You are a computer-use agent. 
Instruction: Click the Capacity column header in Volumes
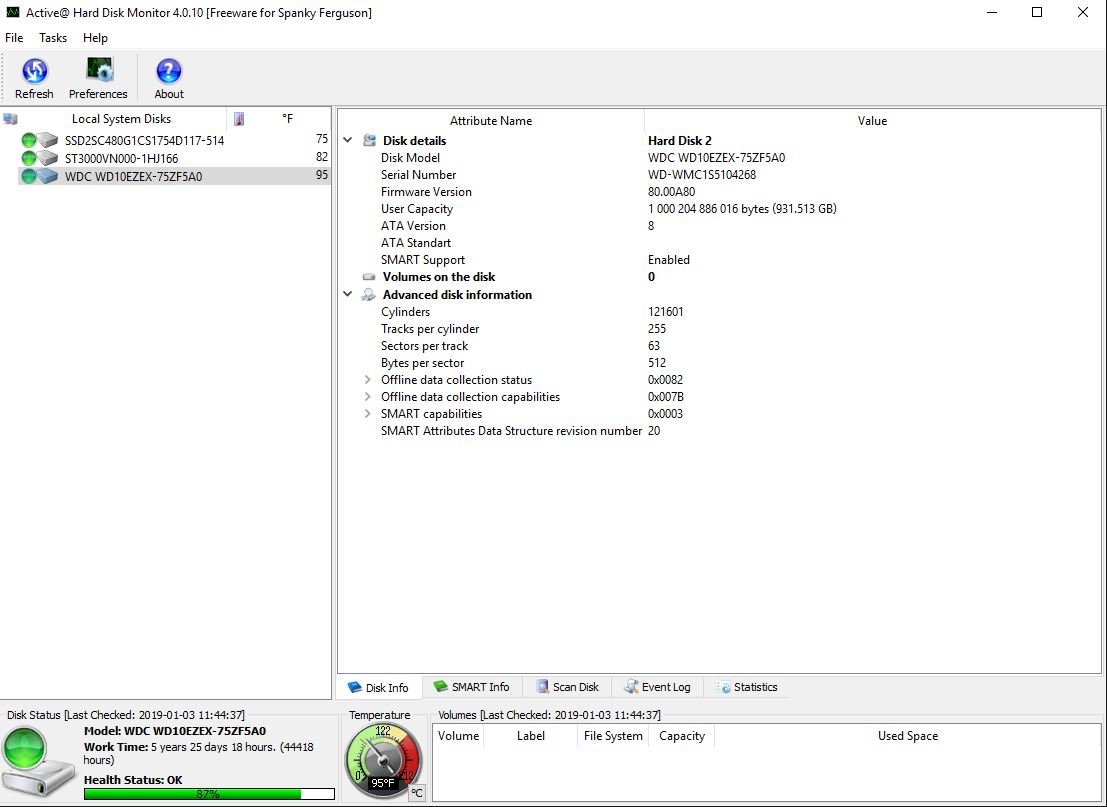pyautogui.click(x=682, y=736)
